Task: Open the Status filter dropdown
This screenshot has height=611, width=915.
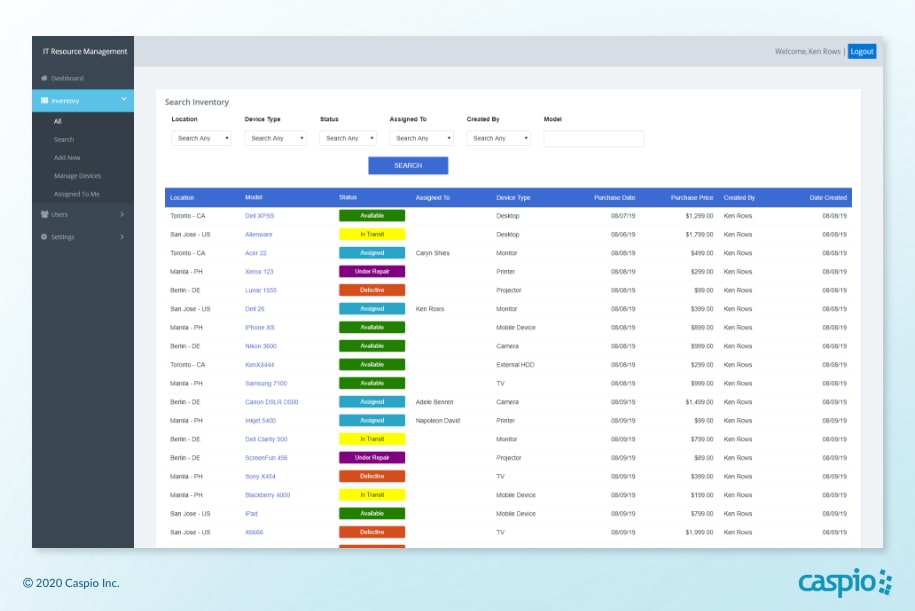Action: pos(348,139)
